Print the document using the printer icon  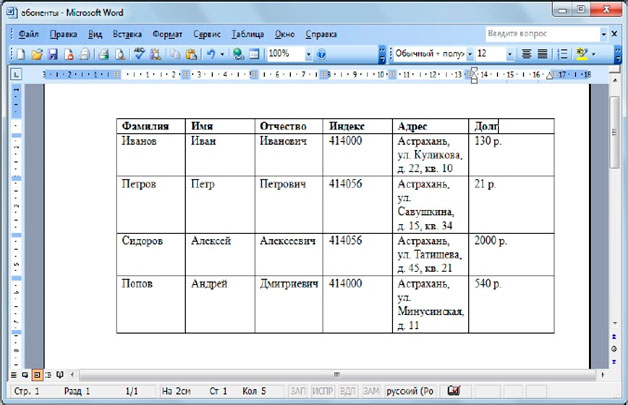[x=102, y=53]
